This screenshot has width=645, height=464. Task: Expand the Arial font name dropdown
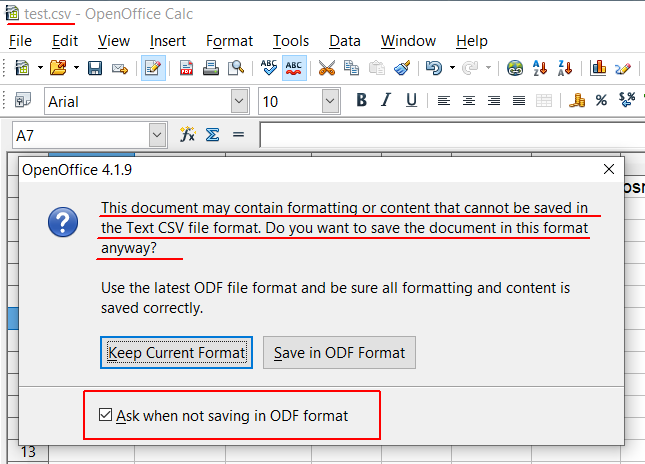pos(239,101)
